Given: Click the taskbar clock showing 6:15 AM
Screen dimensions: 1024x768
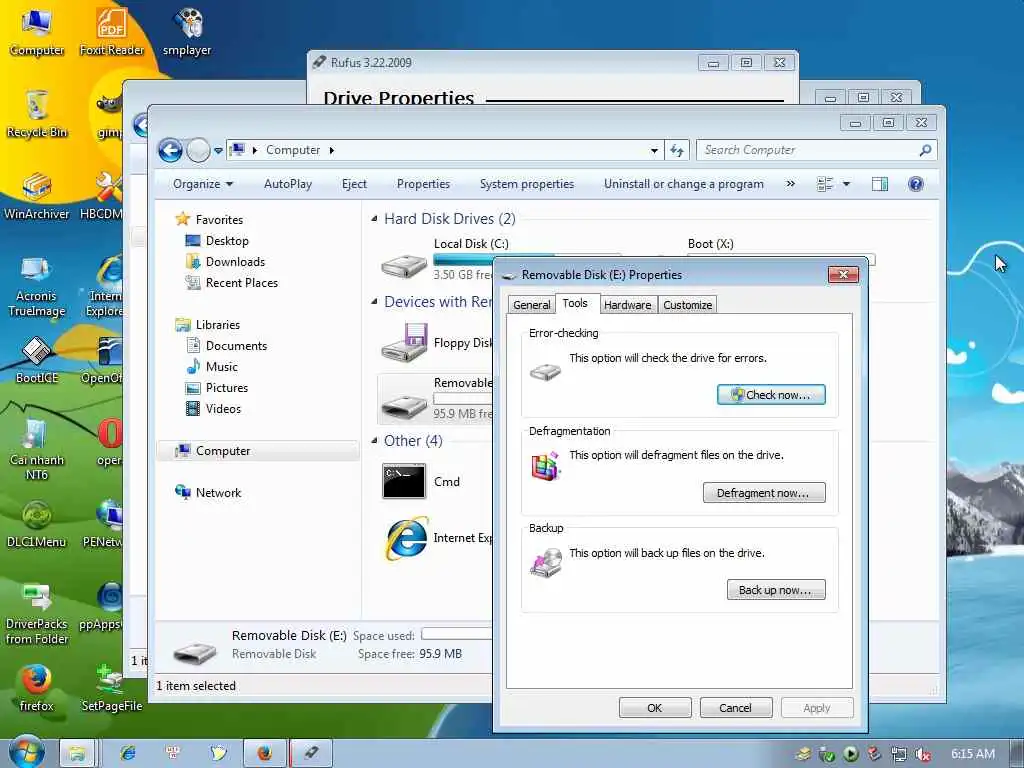Looking at the screenshot, I should pos(972,754).
